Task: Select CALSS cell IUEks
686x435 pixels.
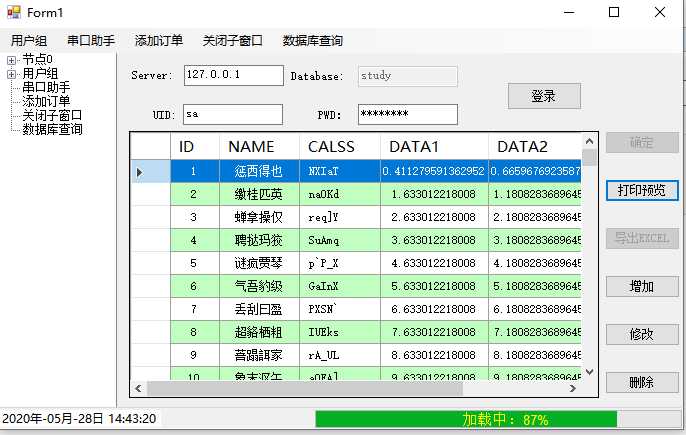Action: coord(340,332)
